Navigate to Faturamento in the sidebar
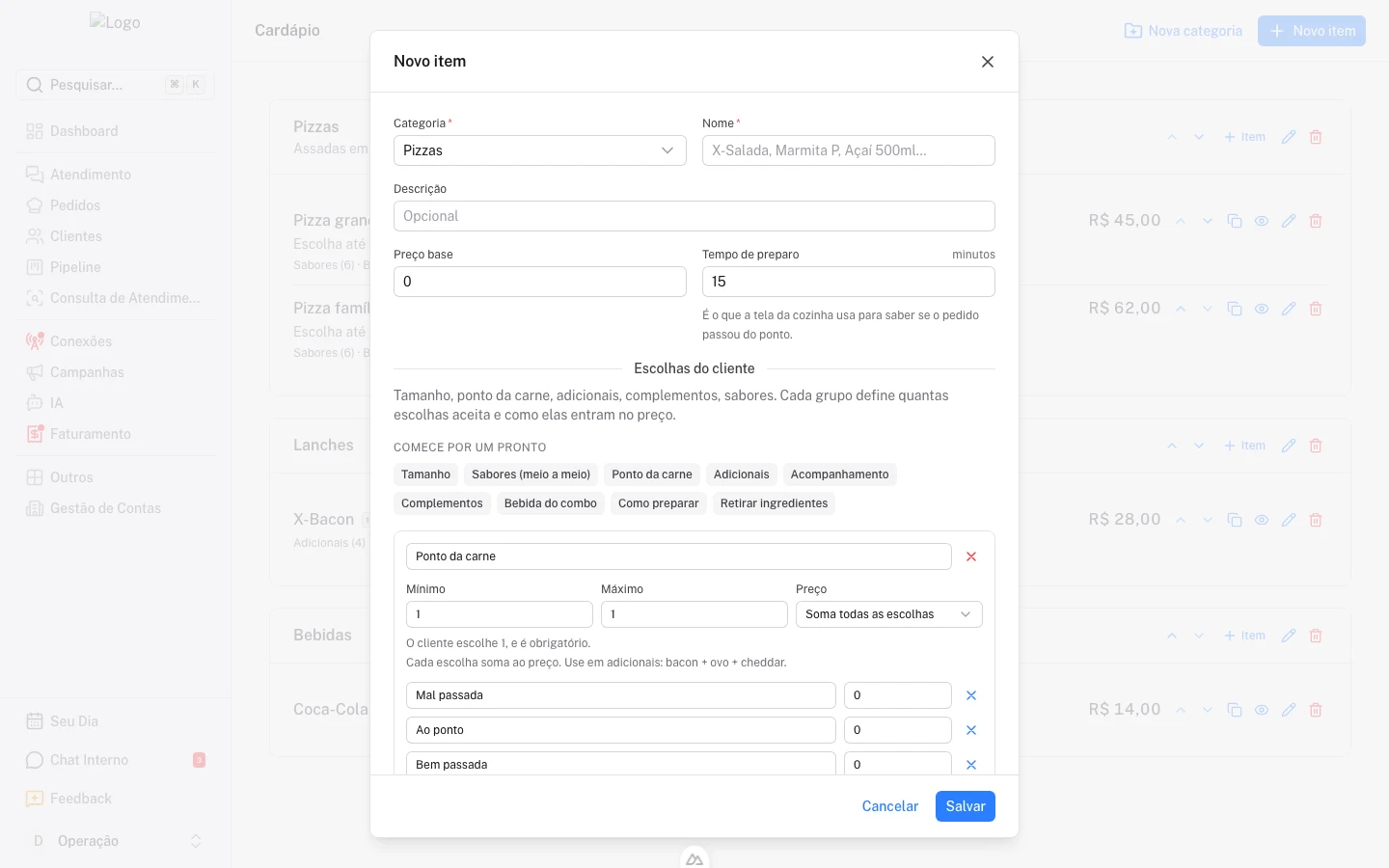The height and width of the screenshot is (868, 1389). tap(116, 434)
